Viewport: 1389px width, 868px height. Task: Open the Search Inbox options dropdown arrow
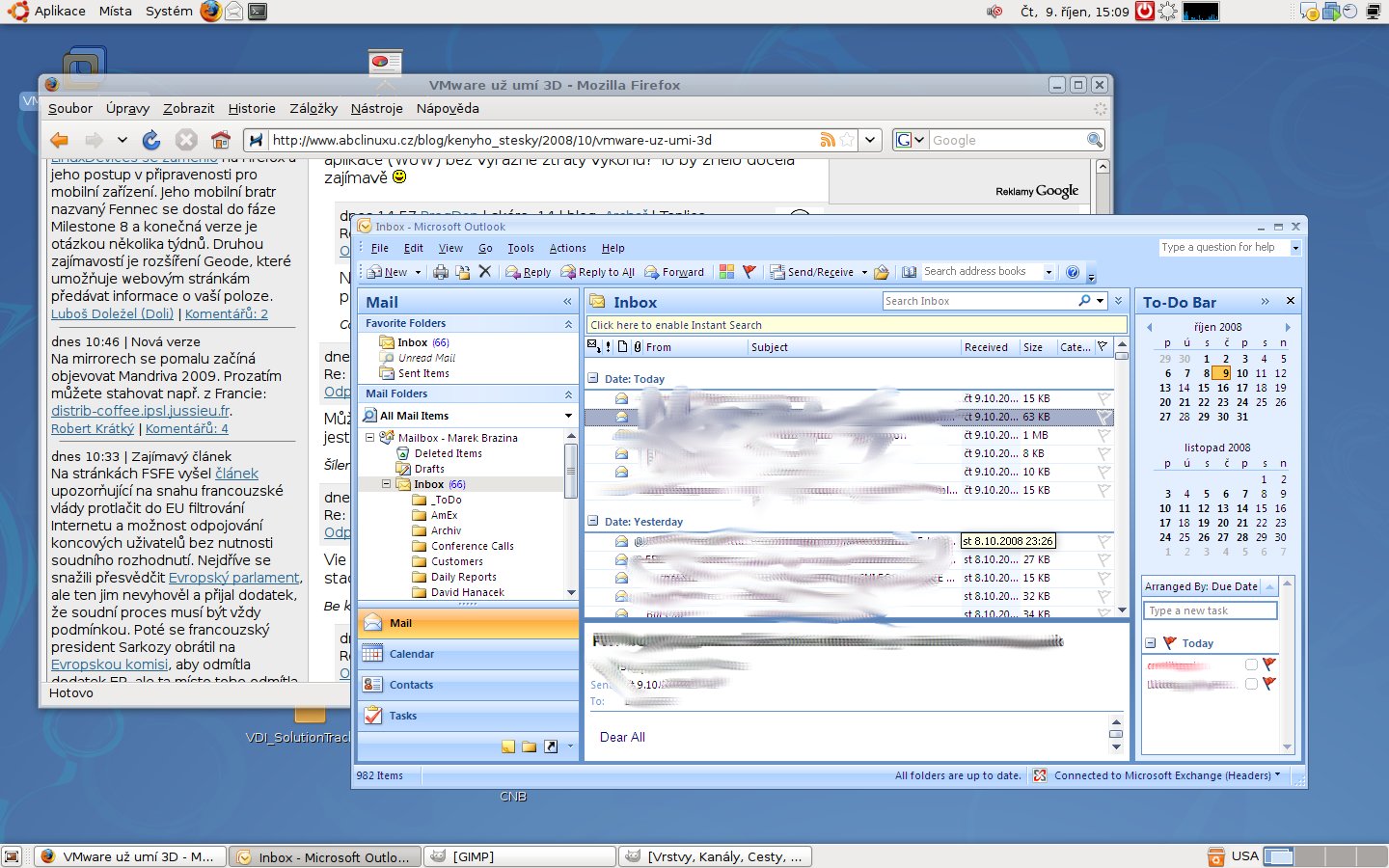[1100, 301]
